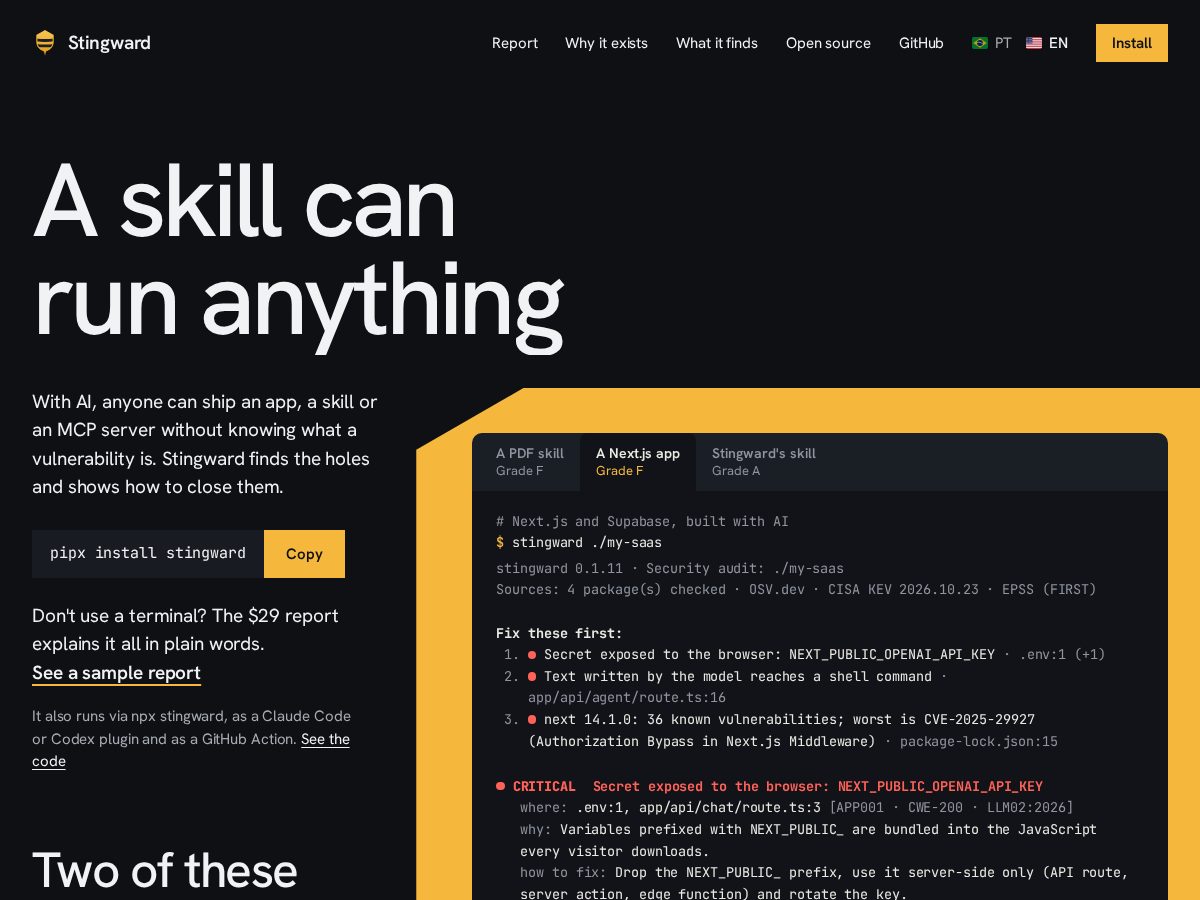Click 'stingward 0.1.11 · Security audit' line
Viewport: 1200px width, 900px height.
click(670, 568)
